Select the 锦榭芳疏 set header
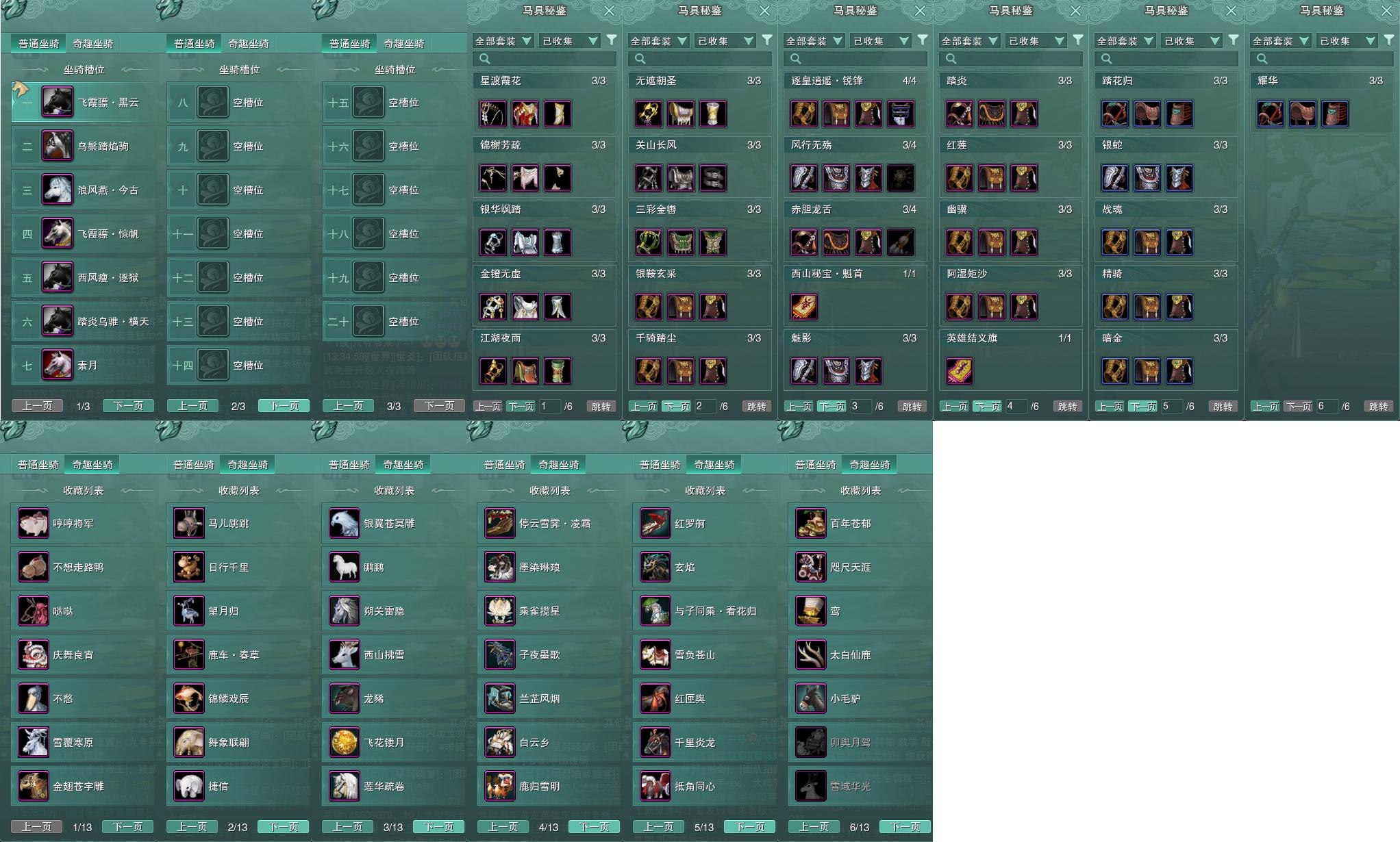The height and width of the screenshot is (842, 1400). (545, 145)
